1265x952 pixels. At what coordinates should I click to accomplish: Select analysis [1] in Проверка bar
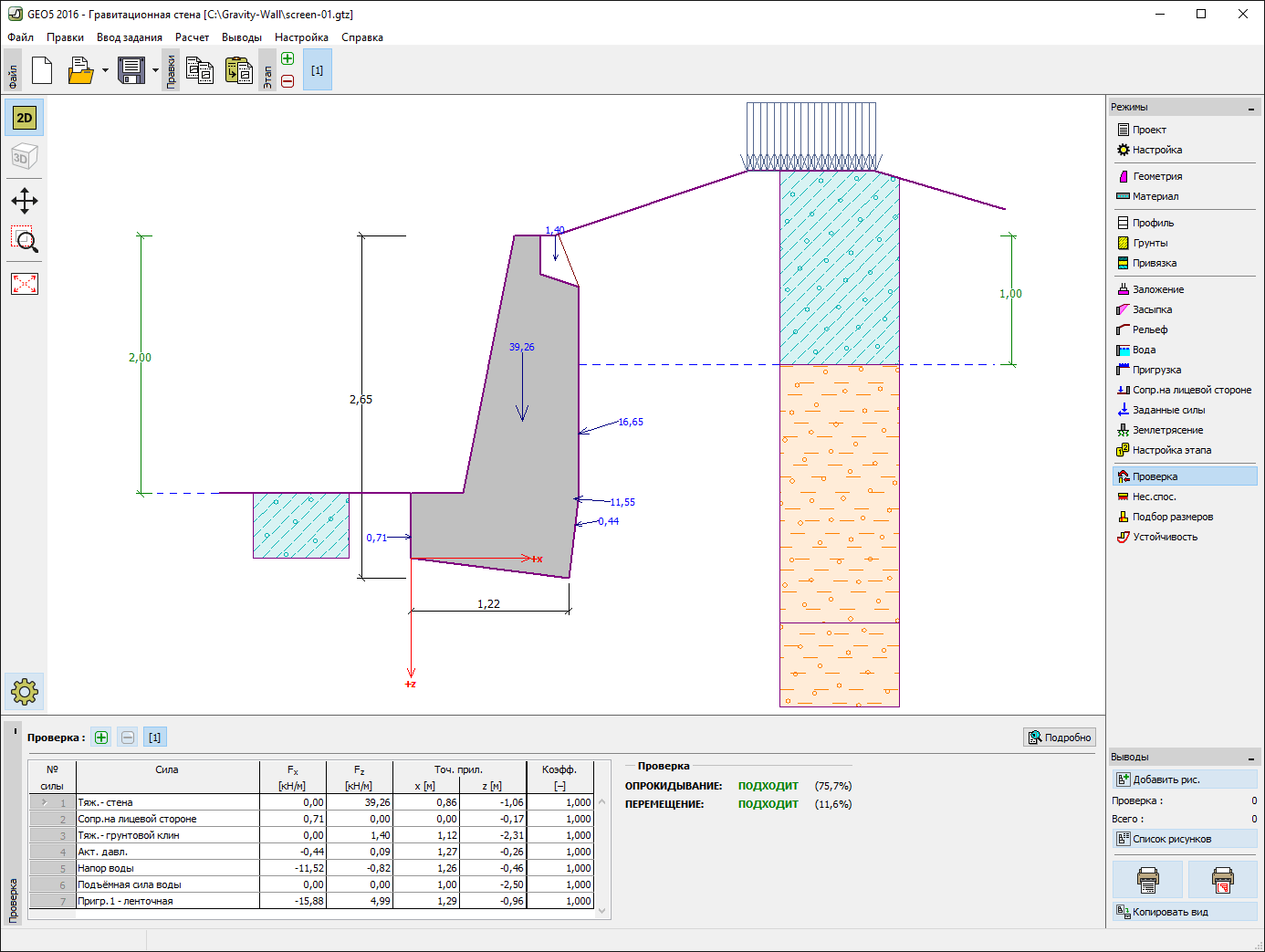click(155, 738)
